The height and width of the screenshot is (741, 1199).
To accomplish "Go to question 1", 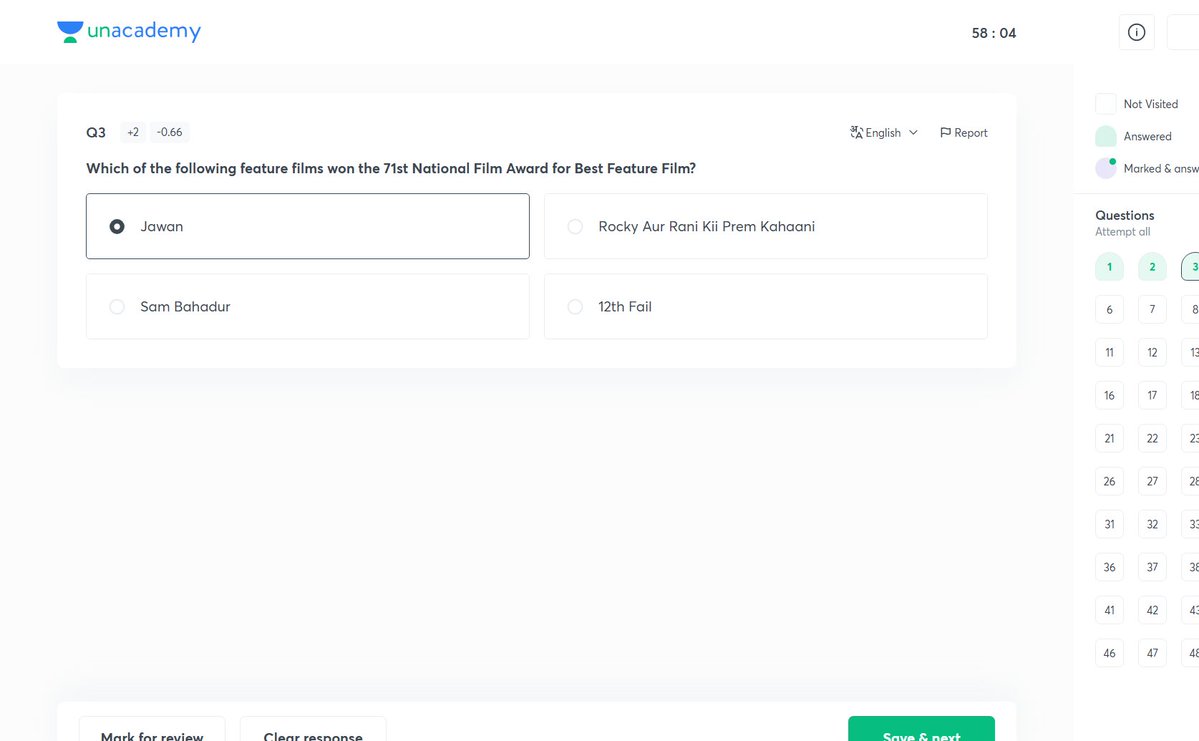I will pos(1110,267).
